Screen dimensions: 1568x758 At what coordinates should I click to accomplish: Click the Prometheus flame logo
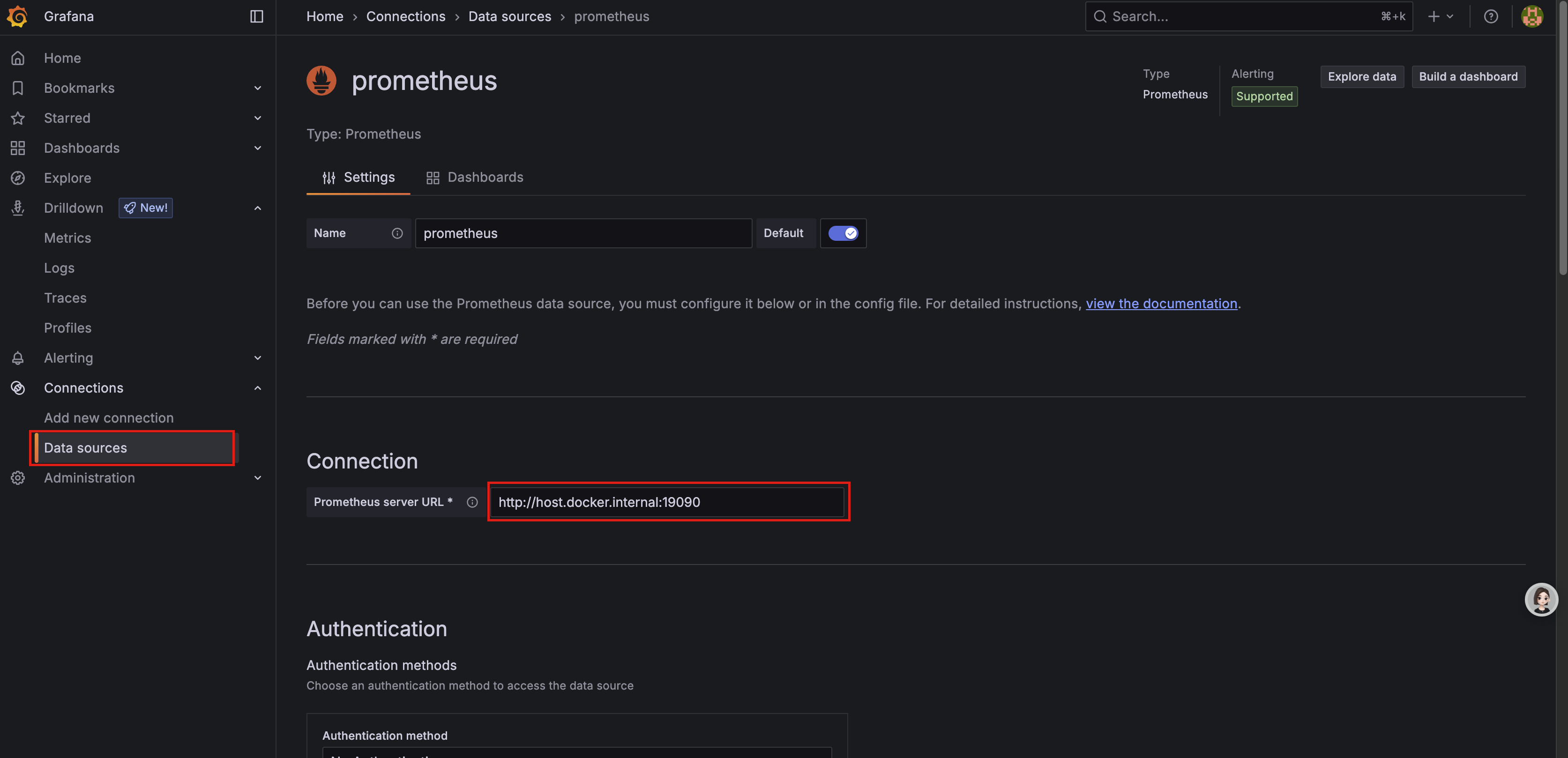(321, 80)
